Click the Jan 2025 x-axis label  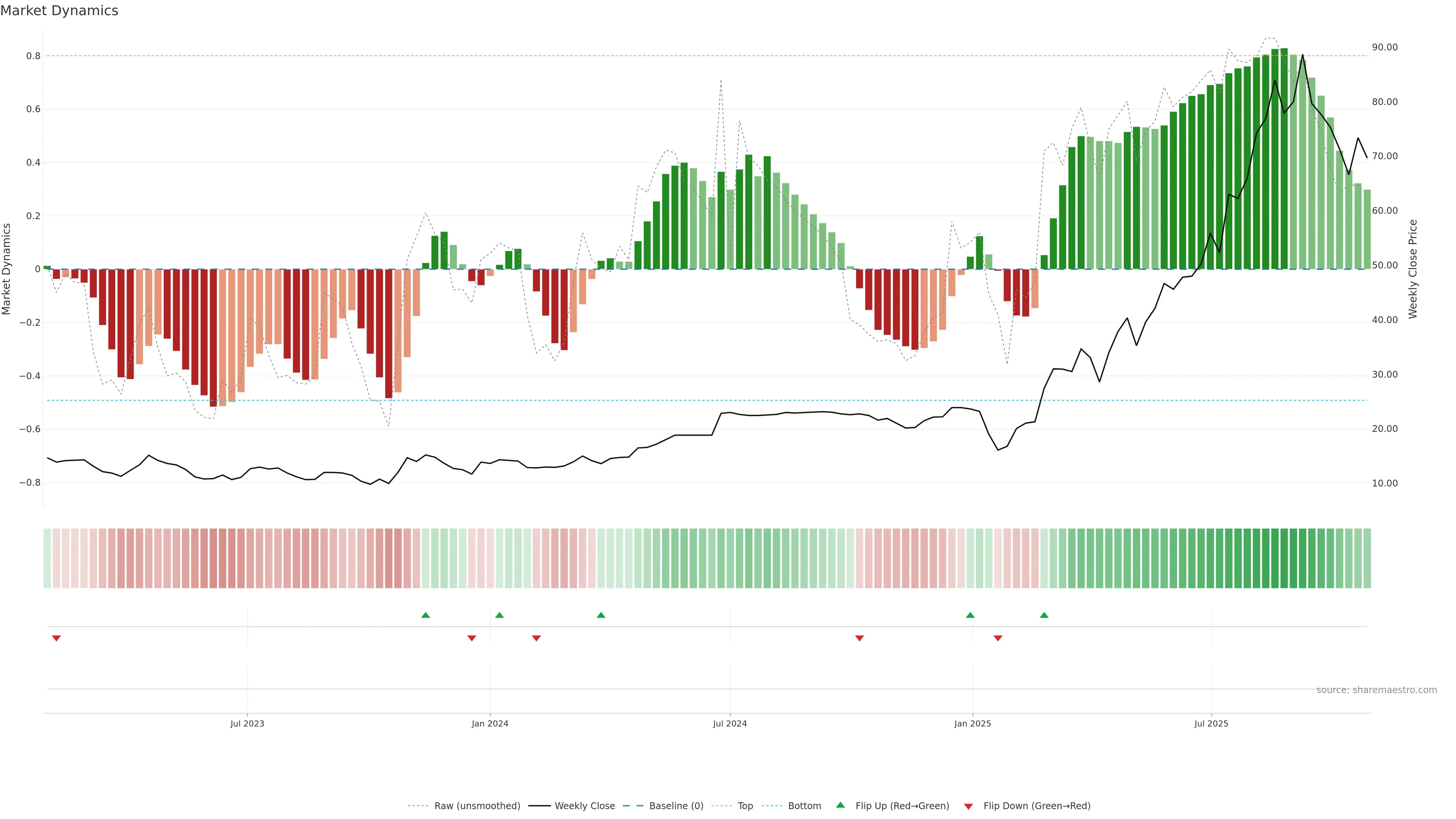[x=972, y=723]
